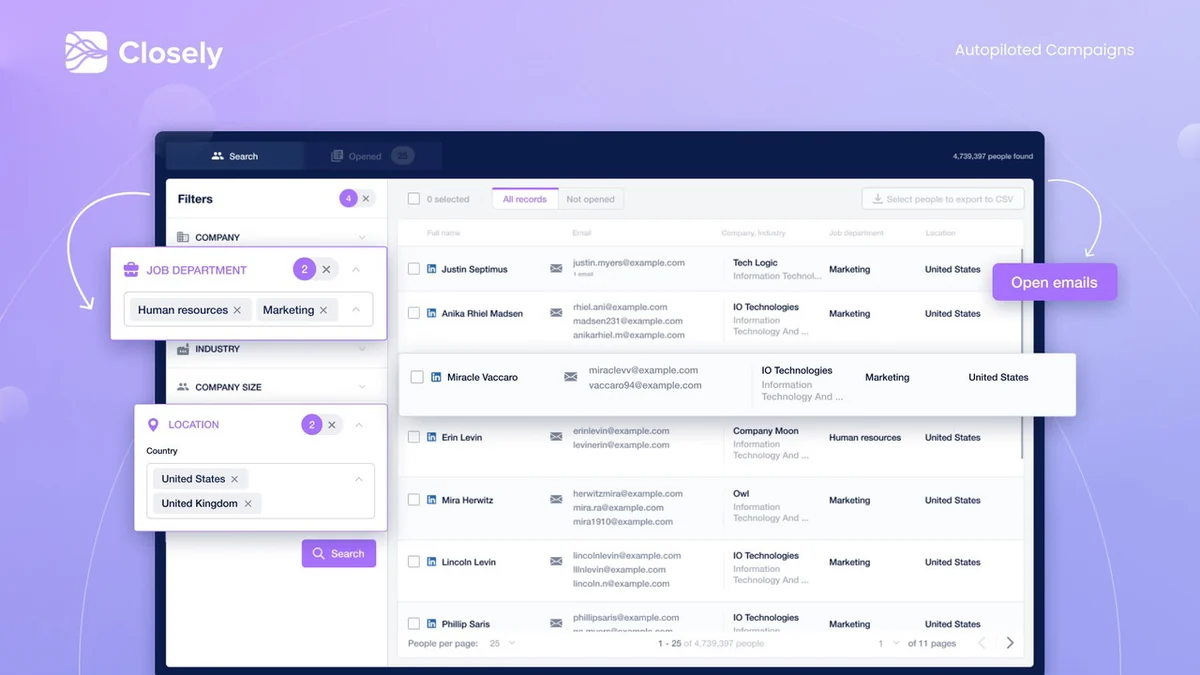The height and width of the screenshot is (675, 1200).
Task: Clear the 2 Location filters
Action: 332,425
